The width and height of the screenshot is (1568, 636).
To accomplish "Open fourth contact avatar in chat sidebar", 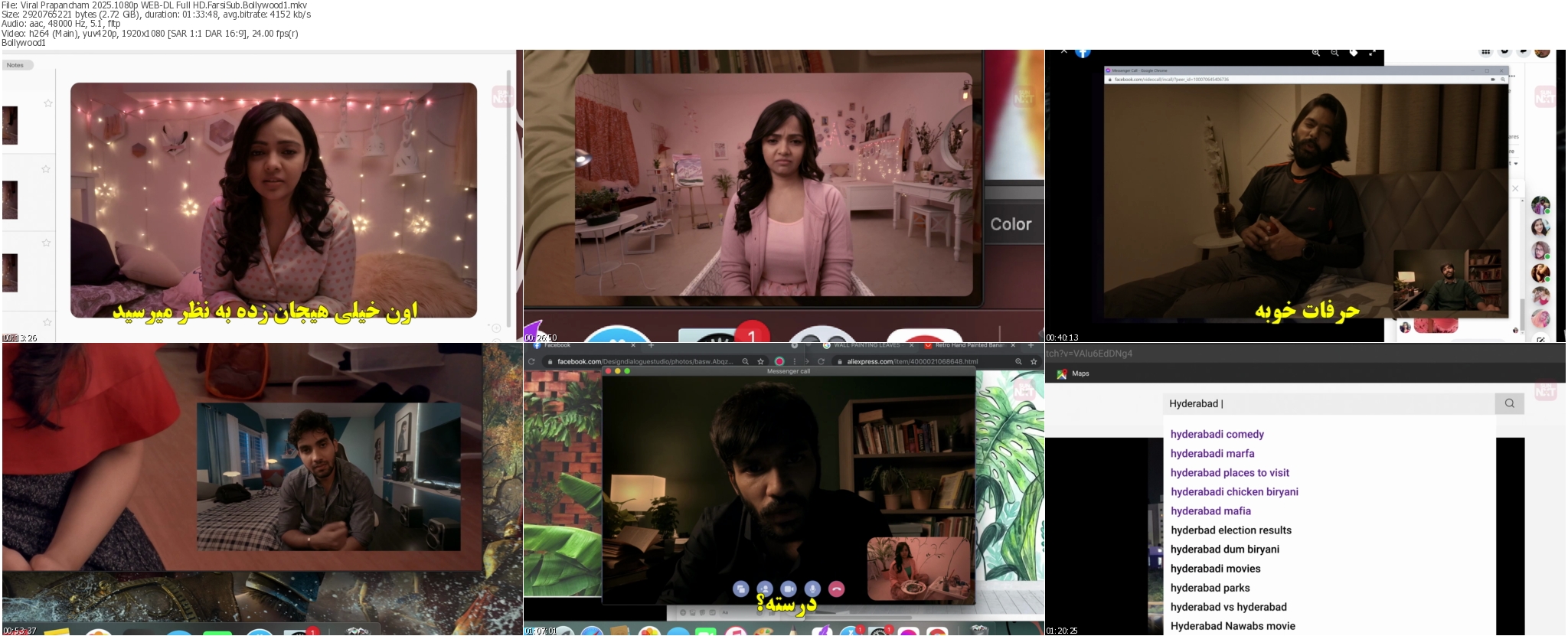I will 1540,272.
